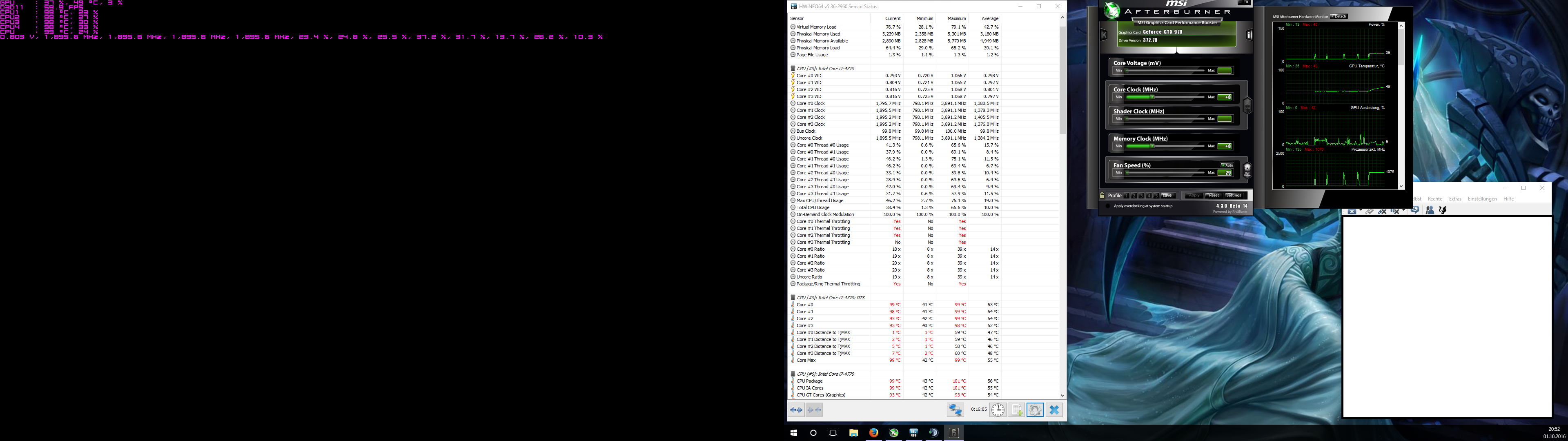Click Afterburner information 'i' side icon
Image resolution: width=1568 pixels, height=441 pixels.
[1249, 36]
